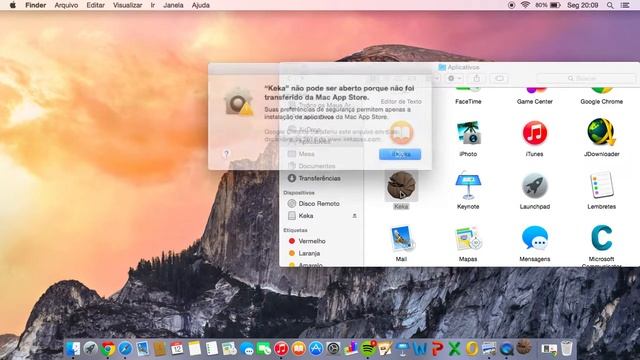Eject the Keka disk from the sidebar
640x360 pixels.
[x=355, y=216]
